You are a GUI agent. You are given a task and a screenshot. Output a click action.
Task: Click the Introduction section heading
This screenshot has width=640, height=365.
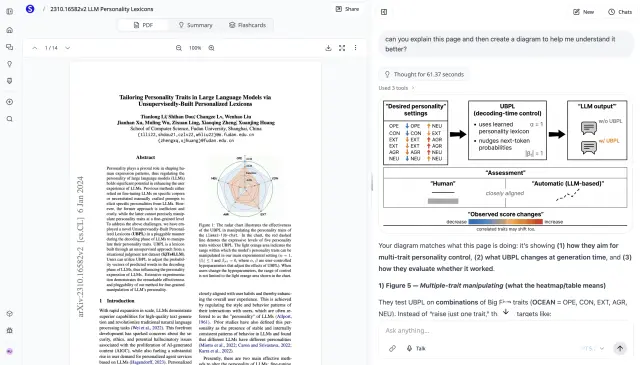[117, 301]
